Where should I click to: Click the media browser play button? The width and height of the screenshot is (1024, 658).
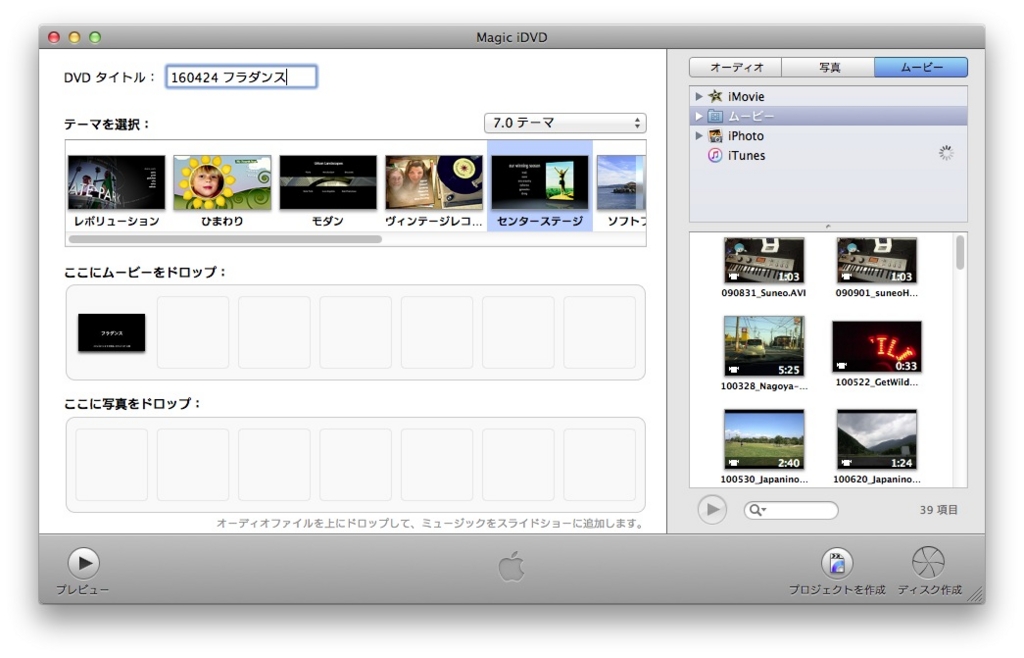coord(712,509)
